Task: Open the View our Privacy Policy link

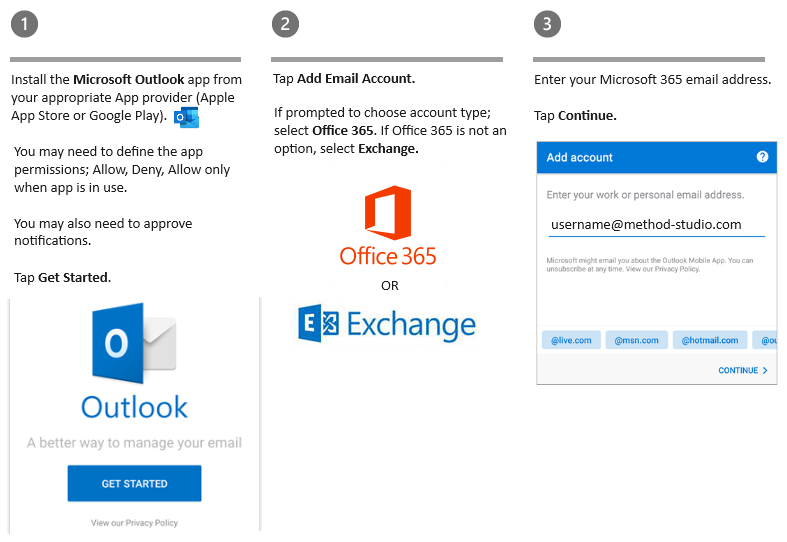Action: 135,523
